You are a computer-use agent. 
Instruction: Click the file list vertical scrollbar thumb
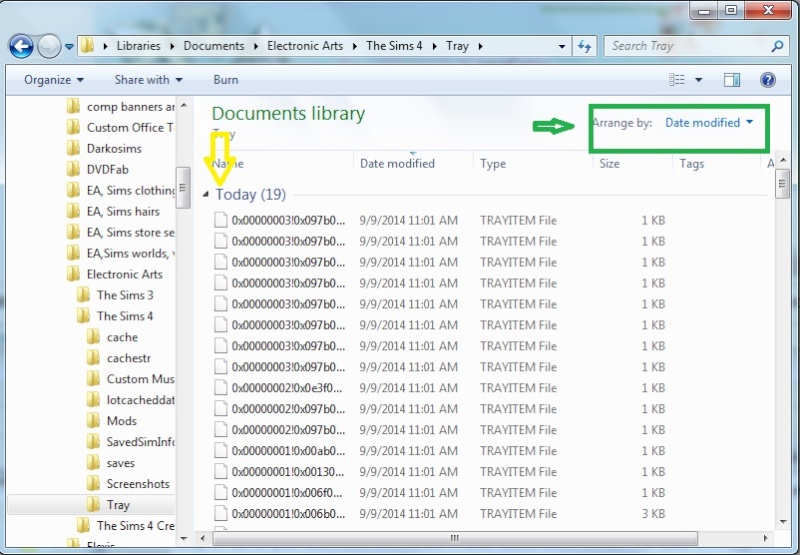coord(782,184)
